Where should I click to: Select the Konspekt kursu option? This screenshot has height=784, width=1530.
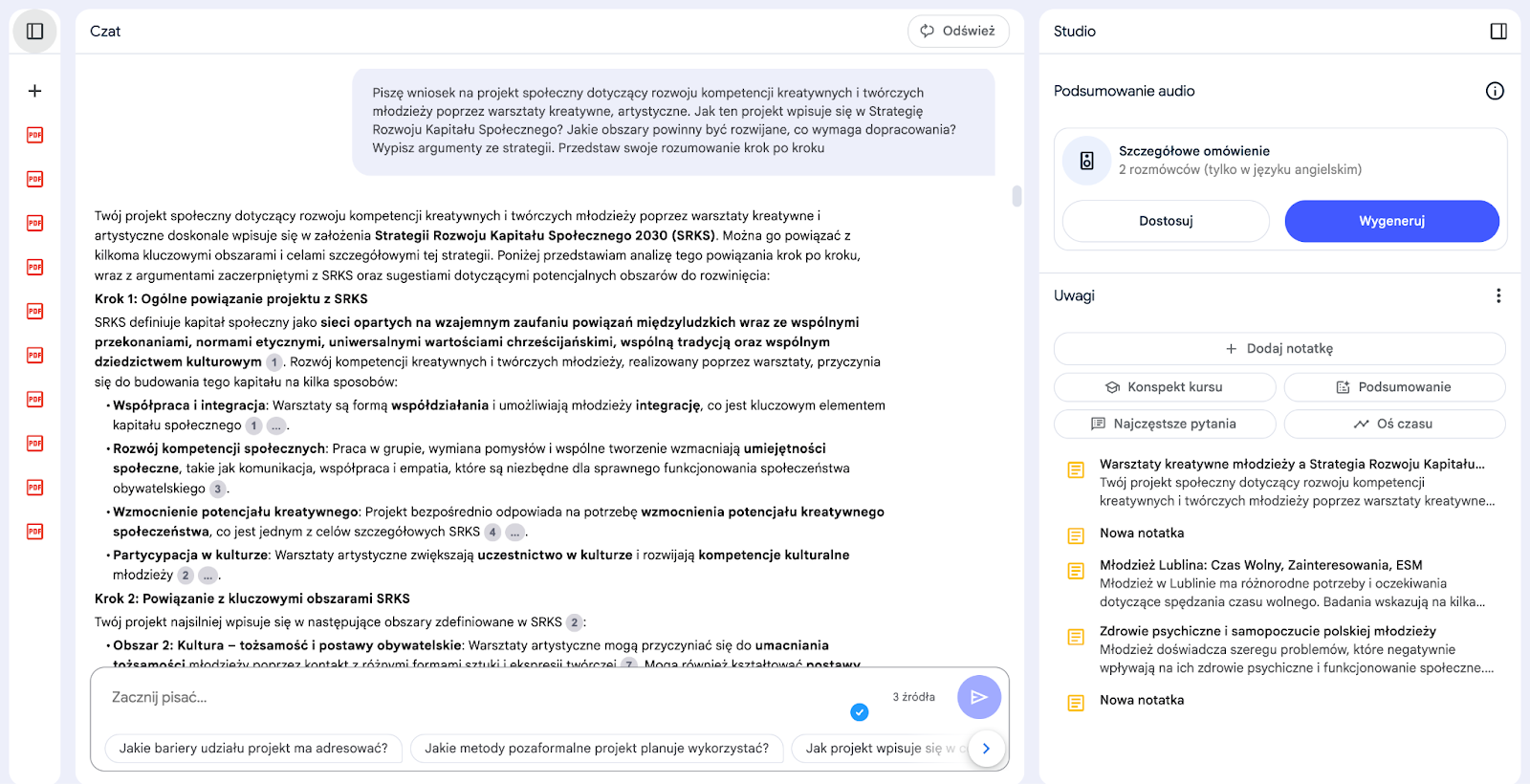(x=1164, y=387)
